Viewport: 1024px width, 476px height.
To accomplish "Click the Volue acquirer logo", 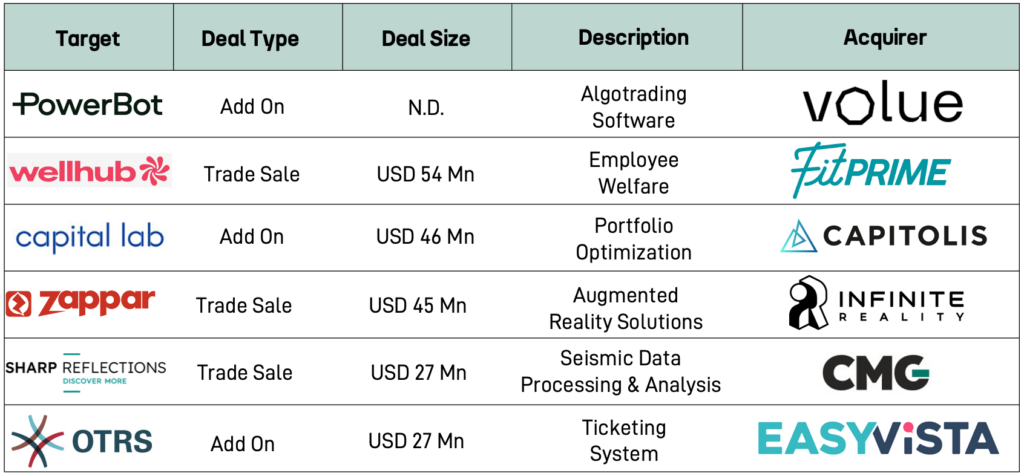I will [883, 105].
